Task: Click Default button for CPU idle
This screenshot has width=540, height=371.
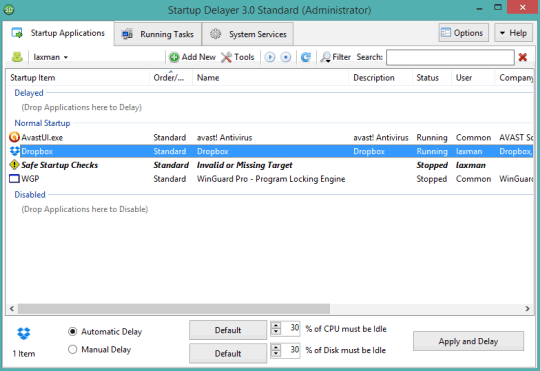Action: point(228,330)
